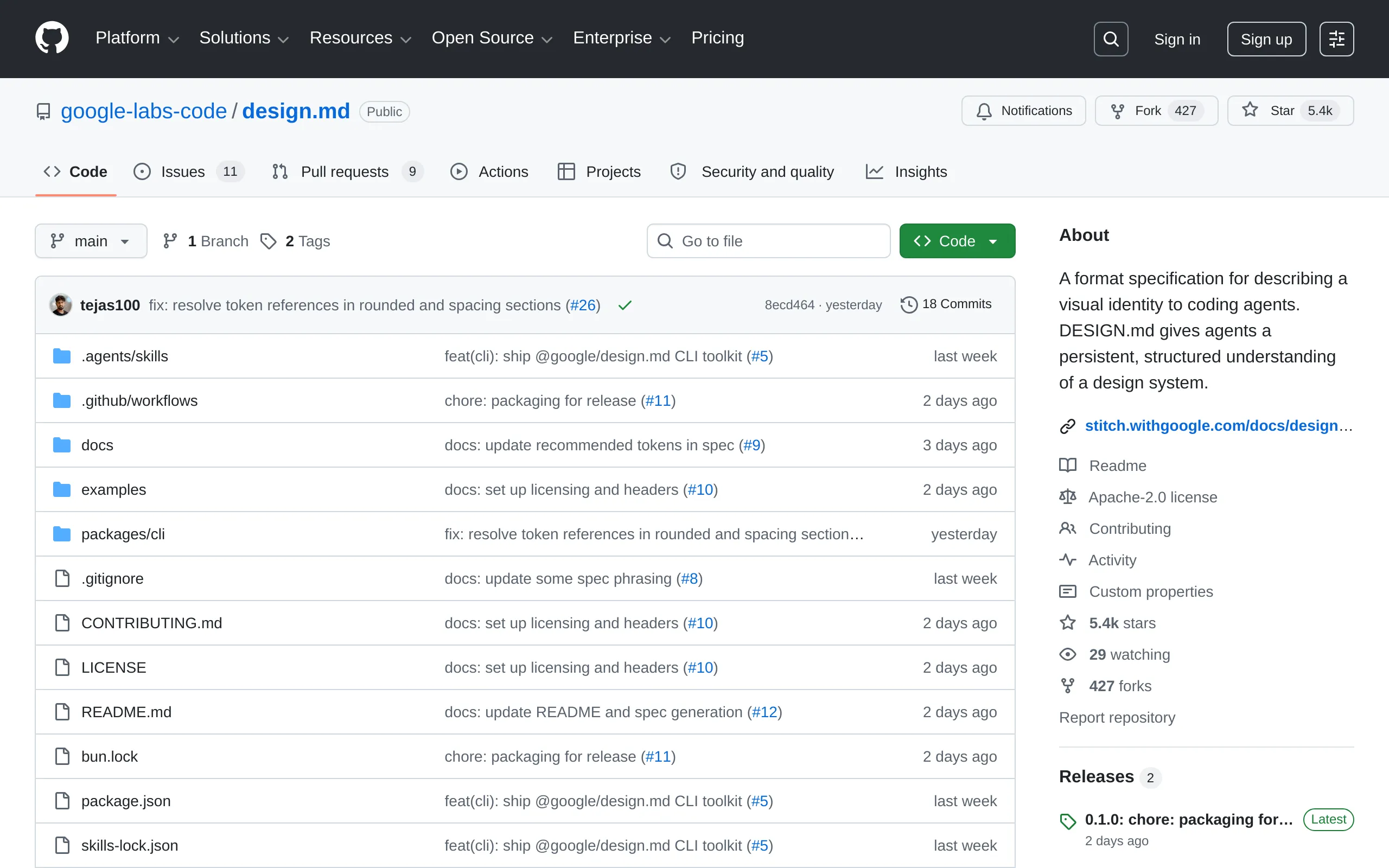Click the Sign in button
The height and width of the screenshot is (868, 1389).
(1177, 39)
